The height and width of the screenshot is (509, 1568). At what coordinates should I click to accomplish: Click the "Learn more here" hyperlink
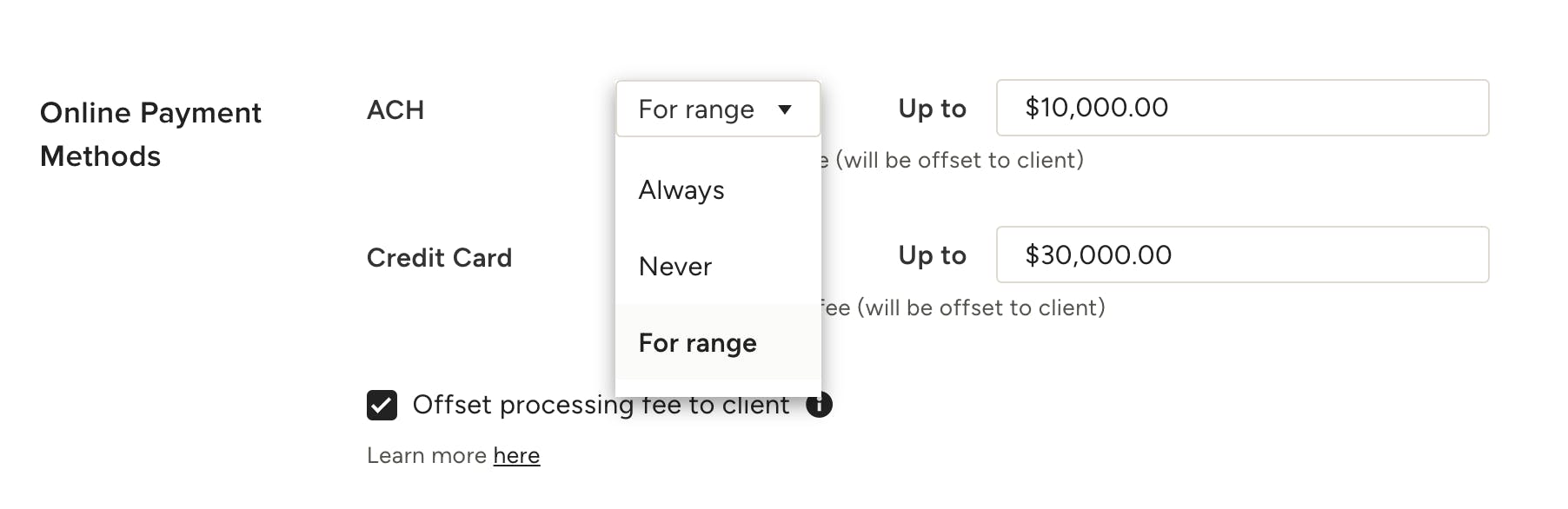click(517, 455)
